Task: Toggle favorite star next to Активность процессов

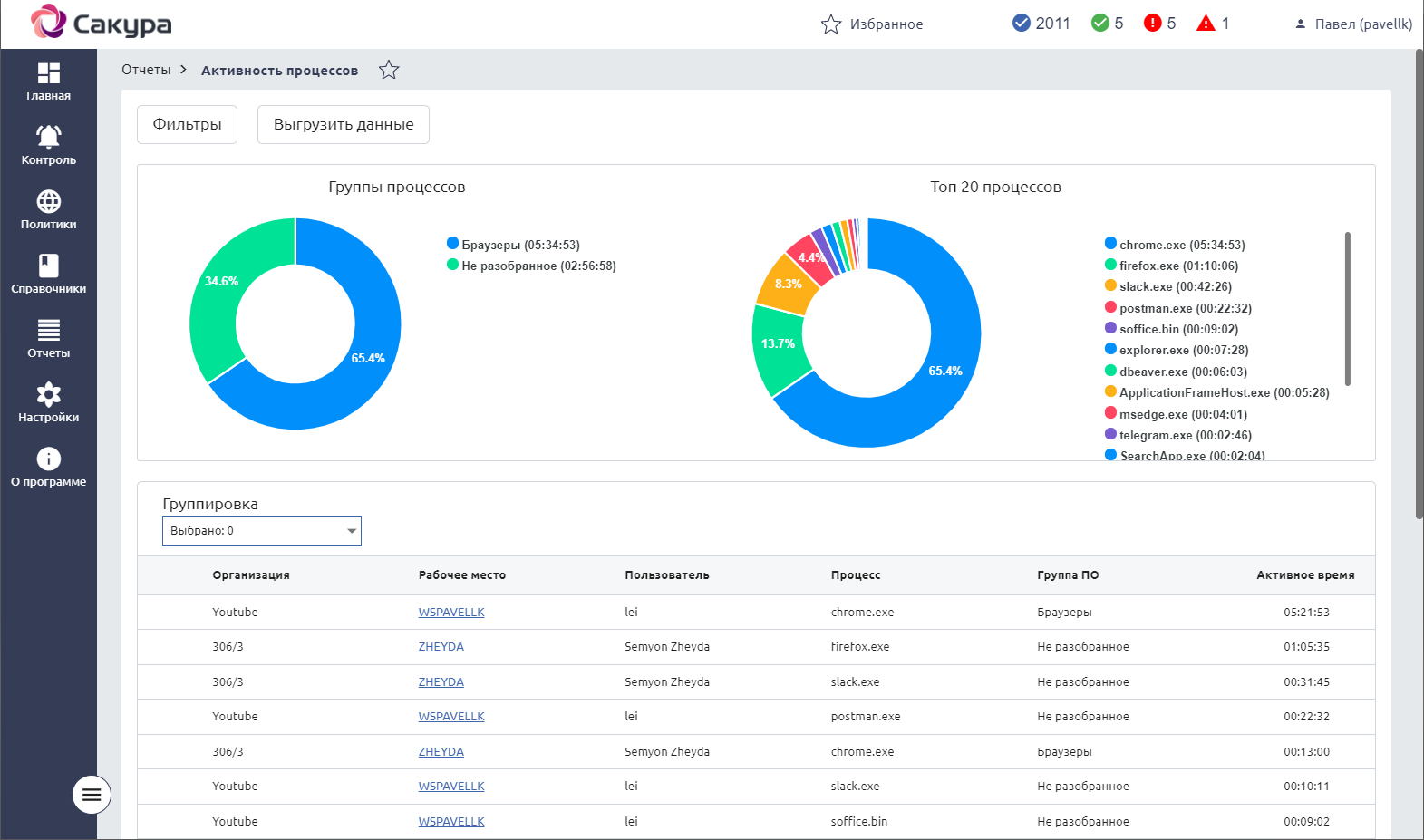Action: point(389,70)
